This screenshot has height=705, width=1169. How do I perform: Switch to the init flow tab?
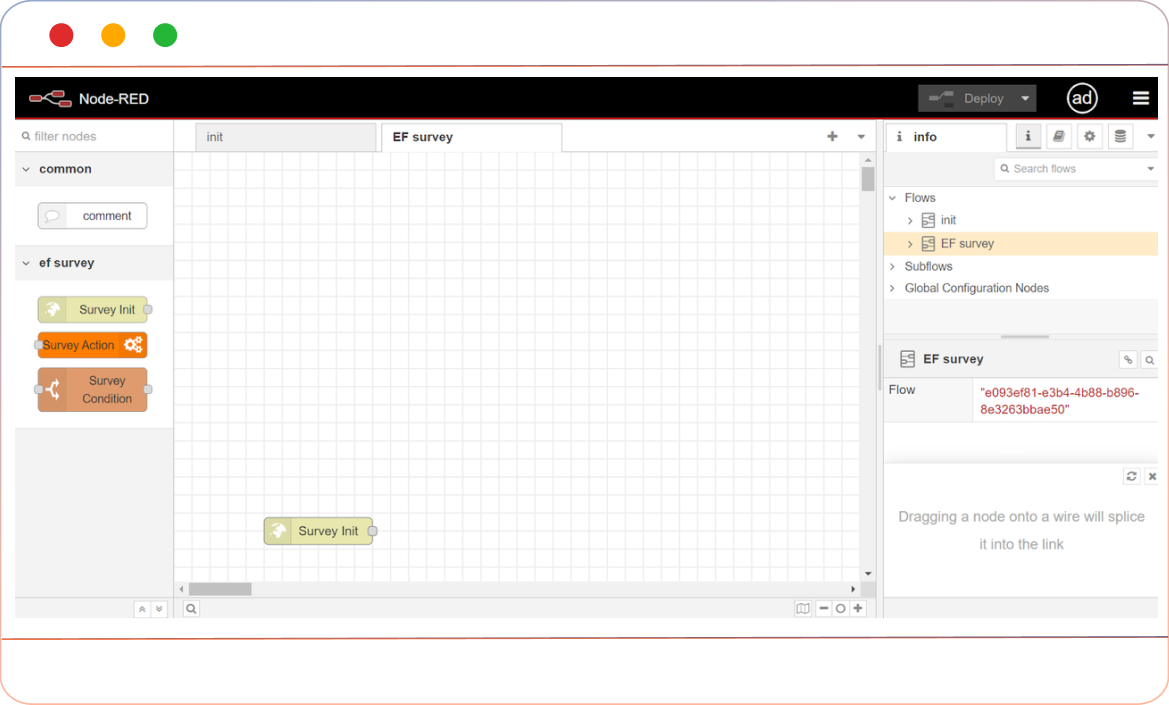pyautogui.click(x=285, y=137)
